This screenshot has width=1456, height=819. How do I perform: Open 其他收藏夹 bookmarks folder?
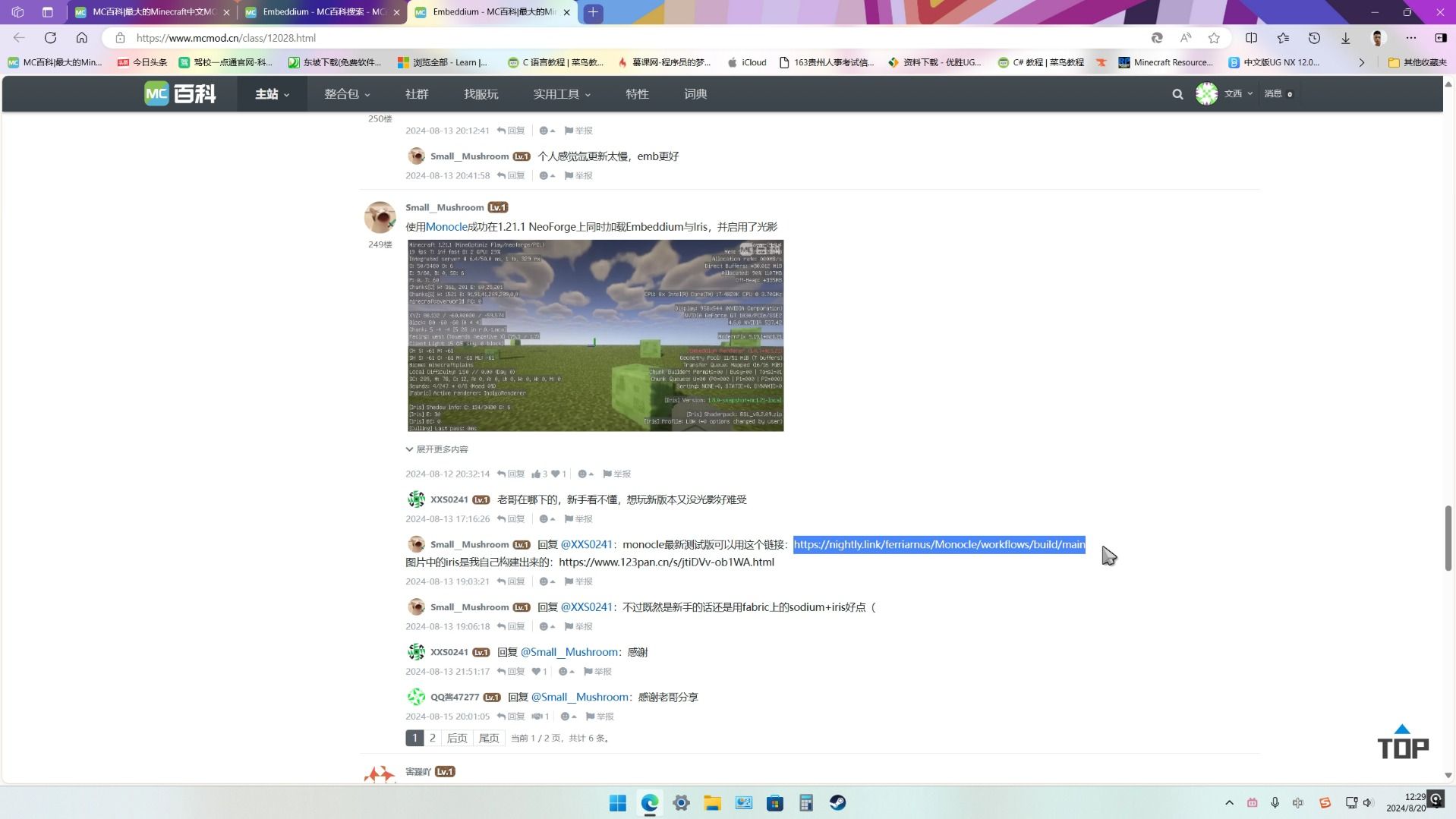click(1417, 62)
